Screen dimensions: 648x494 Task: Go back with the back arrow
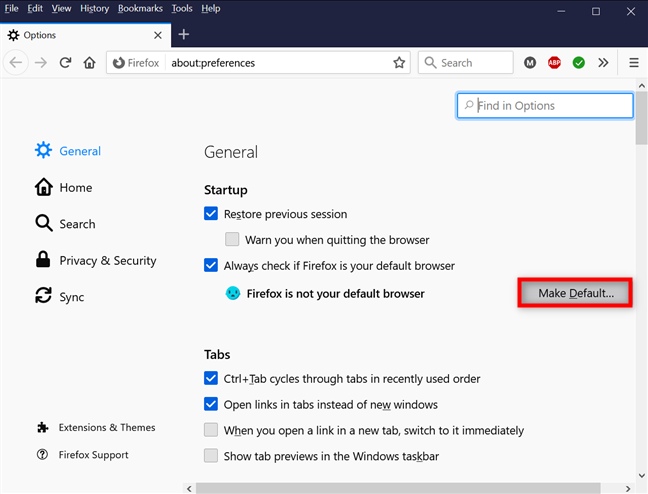click(16, 62)
